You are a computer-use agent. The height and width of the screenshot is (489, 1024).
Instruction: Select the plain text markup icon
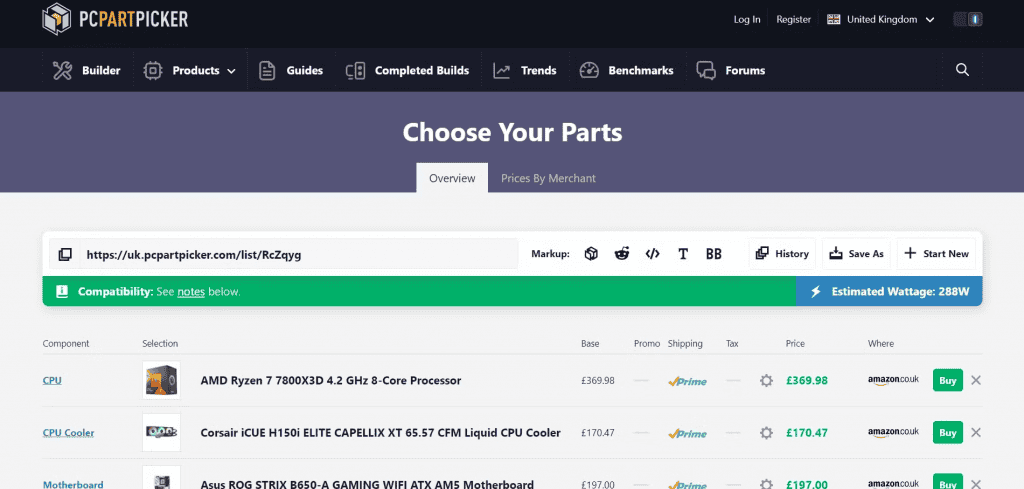[x=683, y=254]
